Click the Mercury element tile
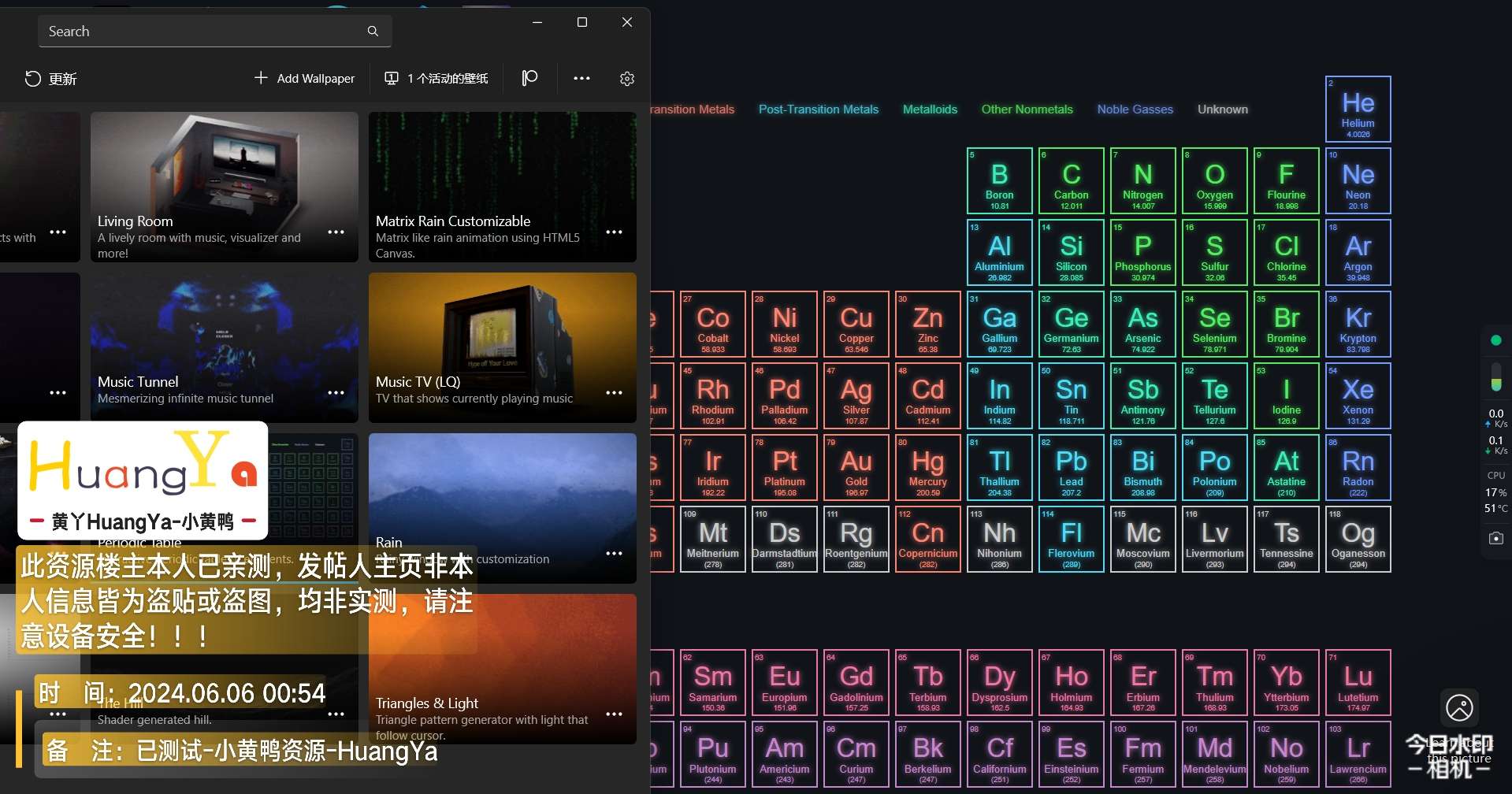 click(928, 467)
